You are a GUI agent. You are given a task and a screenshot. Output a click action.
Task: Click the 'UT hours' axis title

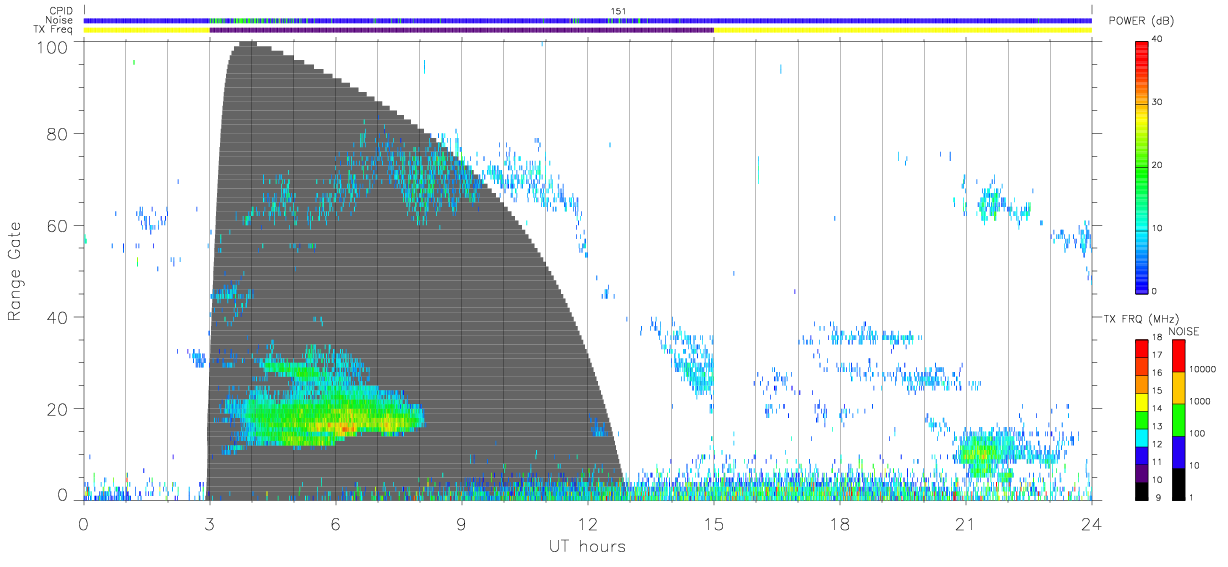coord(587,547)
